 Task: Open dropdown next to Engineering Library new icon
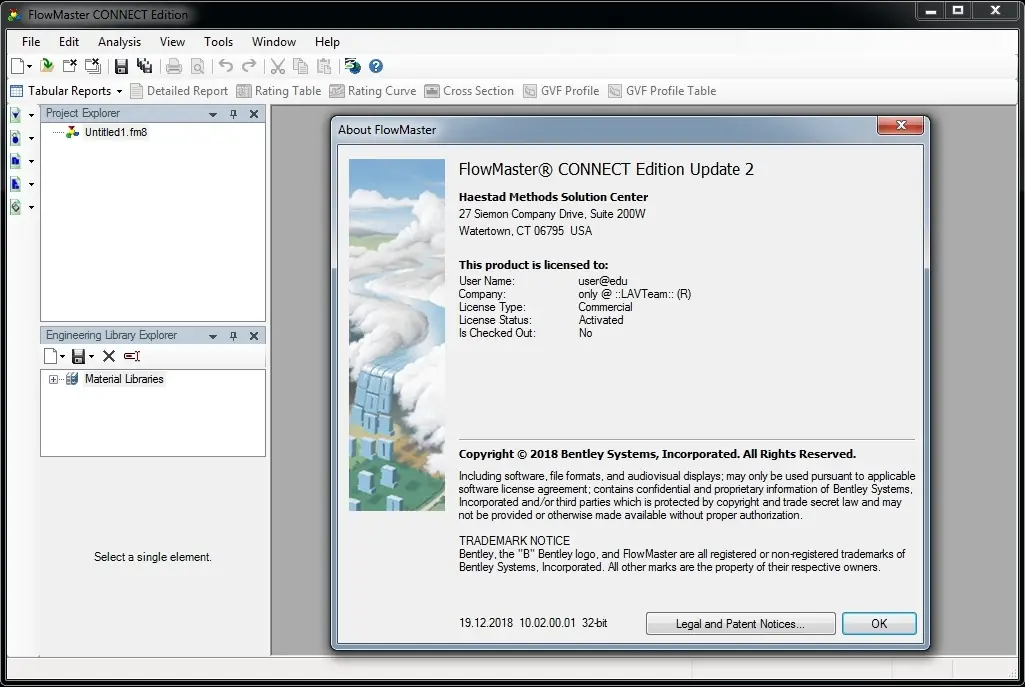62,357
